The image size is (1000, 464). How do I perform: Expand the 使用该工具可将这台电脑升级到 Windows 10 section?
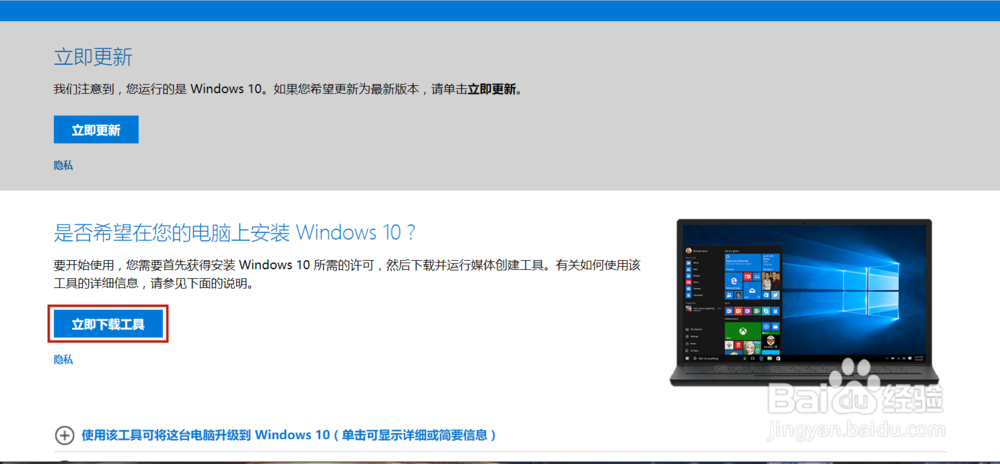pos(289,435)
